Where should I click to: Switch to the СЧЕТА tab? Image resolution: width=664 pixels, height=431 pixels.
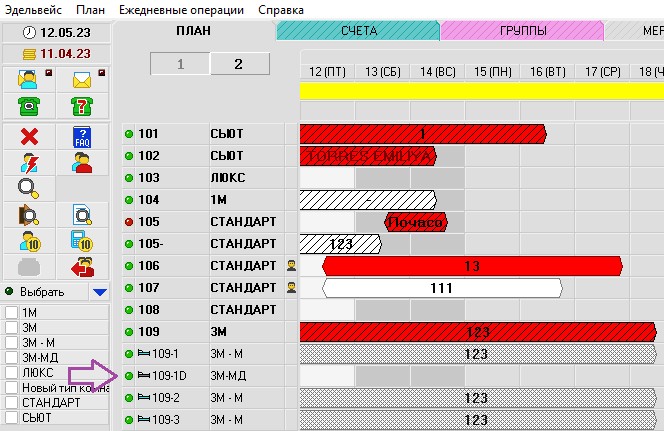click(x=358, y=31)
